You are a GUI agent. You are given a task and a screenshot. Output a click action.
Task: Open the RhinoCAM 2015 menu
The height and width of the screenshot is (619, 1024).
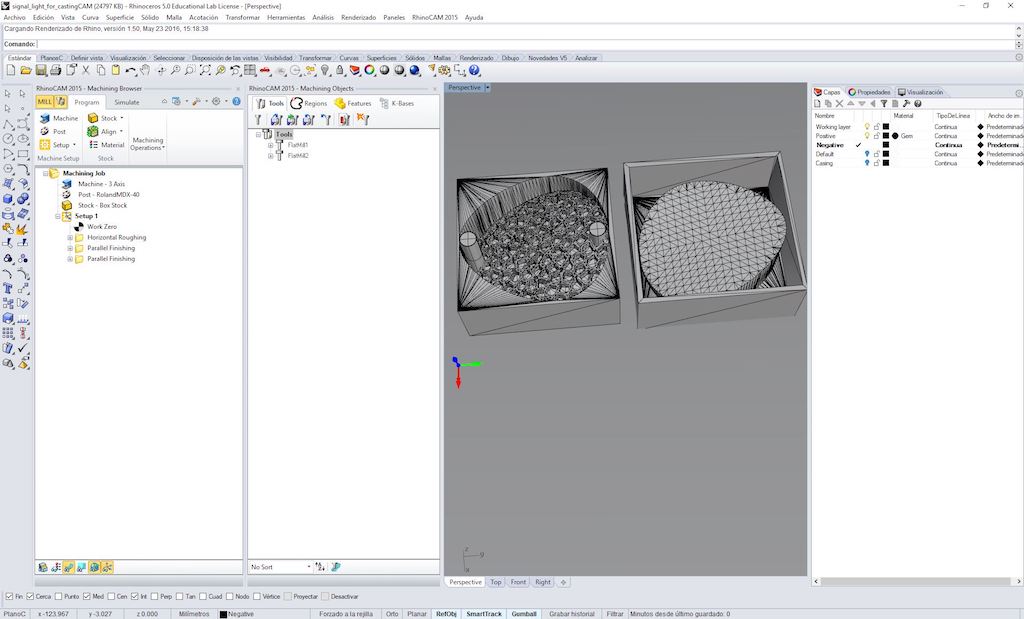pos(434,18)
